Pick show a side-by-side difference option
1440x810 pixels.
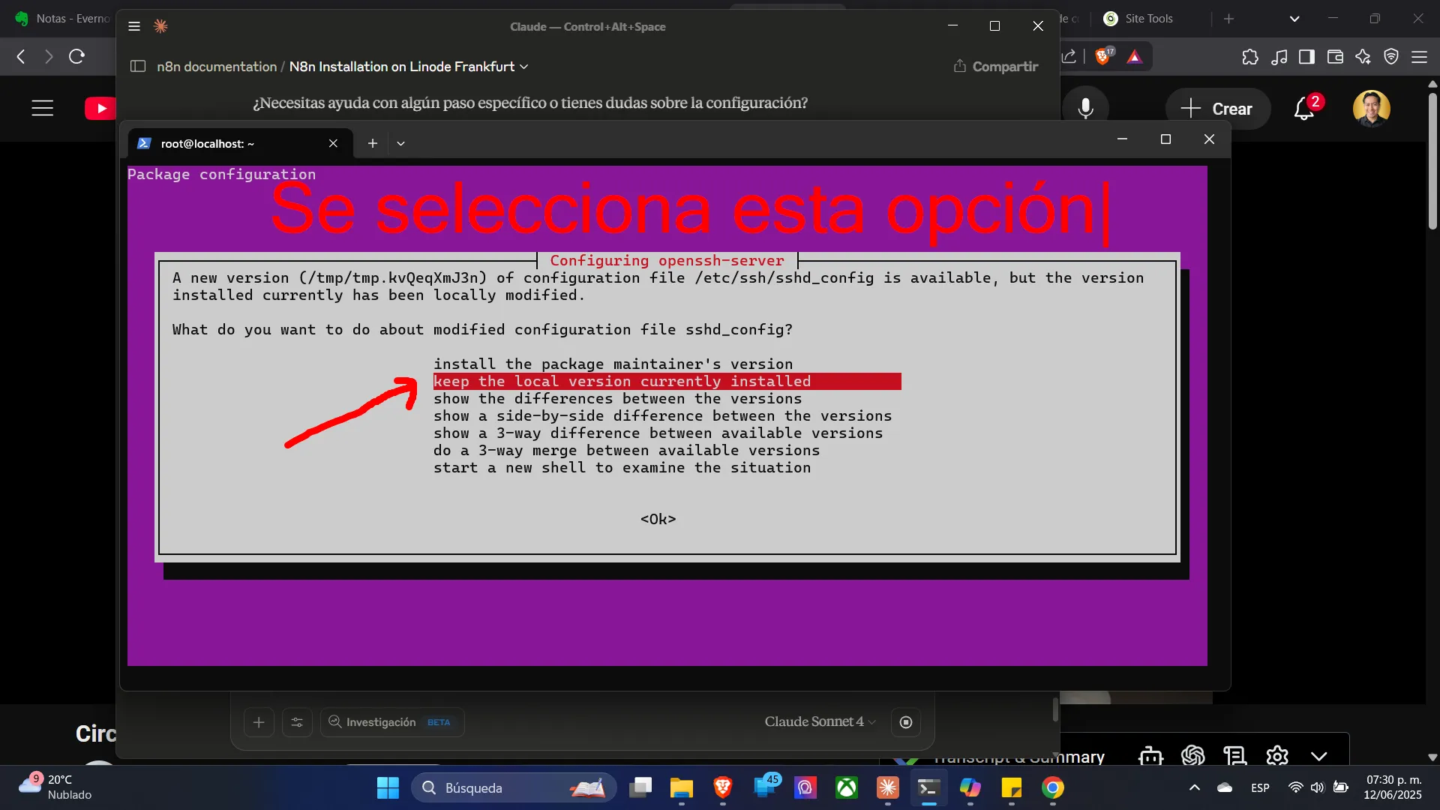click(x=662, y=416)
